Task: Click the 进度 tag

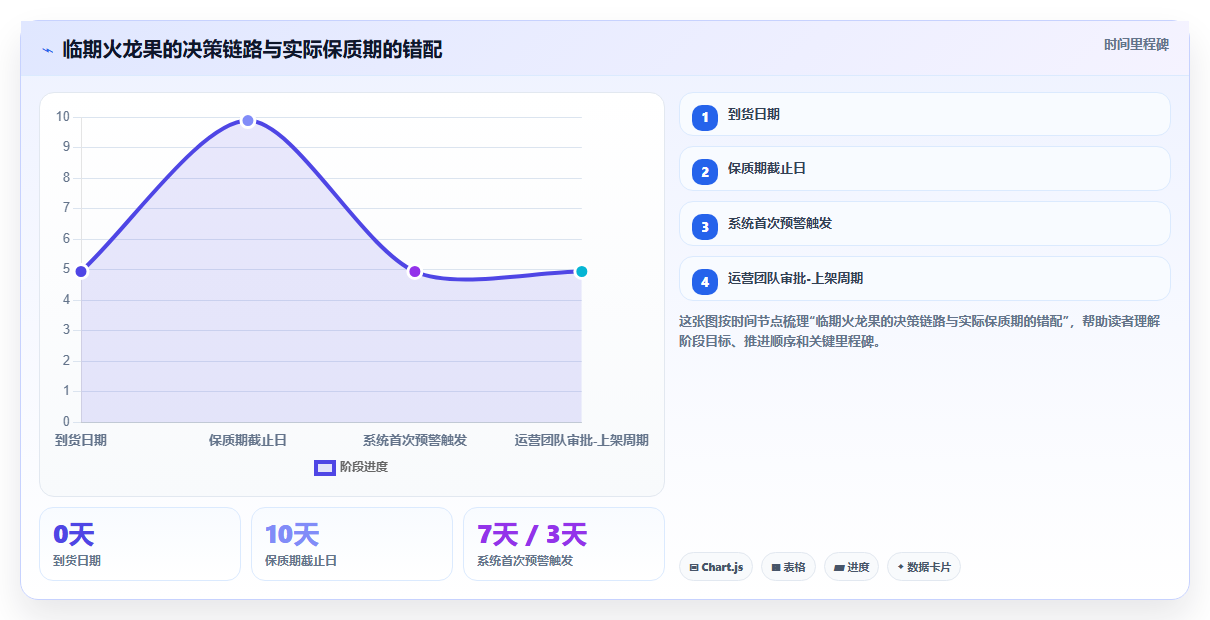Action: [x=852, y=567]
